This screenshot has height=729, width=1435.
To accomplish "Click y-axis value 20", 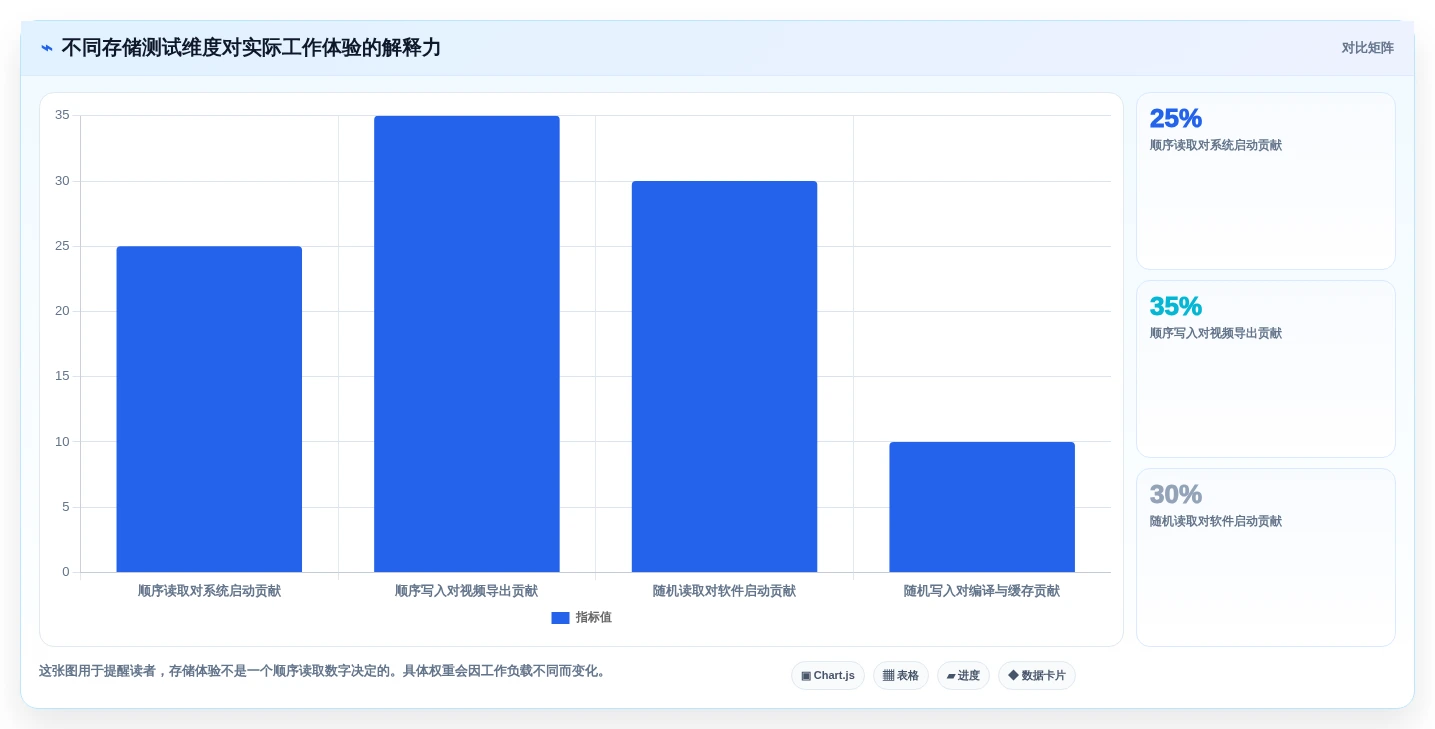I will (62, 311).
